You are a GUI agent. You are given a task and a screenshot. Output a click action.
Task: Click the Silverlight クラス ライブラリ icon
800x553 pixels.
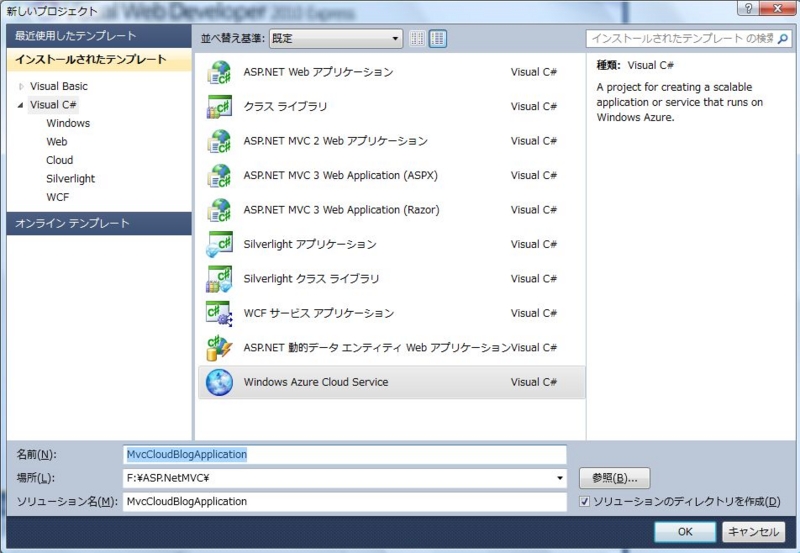[x=219, y=279]
